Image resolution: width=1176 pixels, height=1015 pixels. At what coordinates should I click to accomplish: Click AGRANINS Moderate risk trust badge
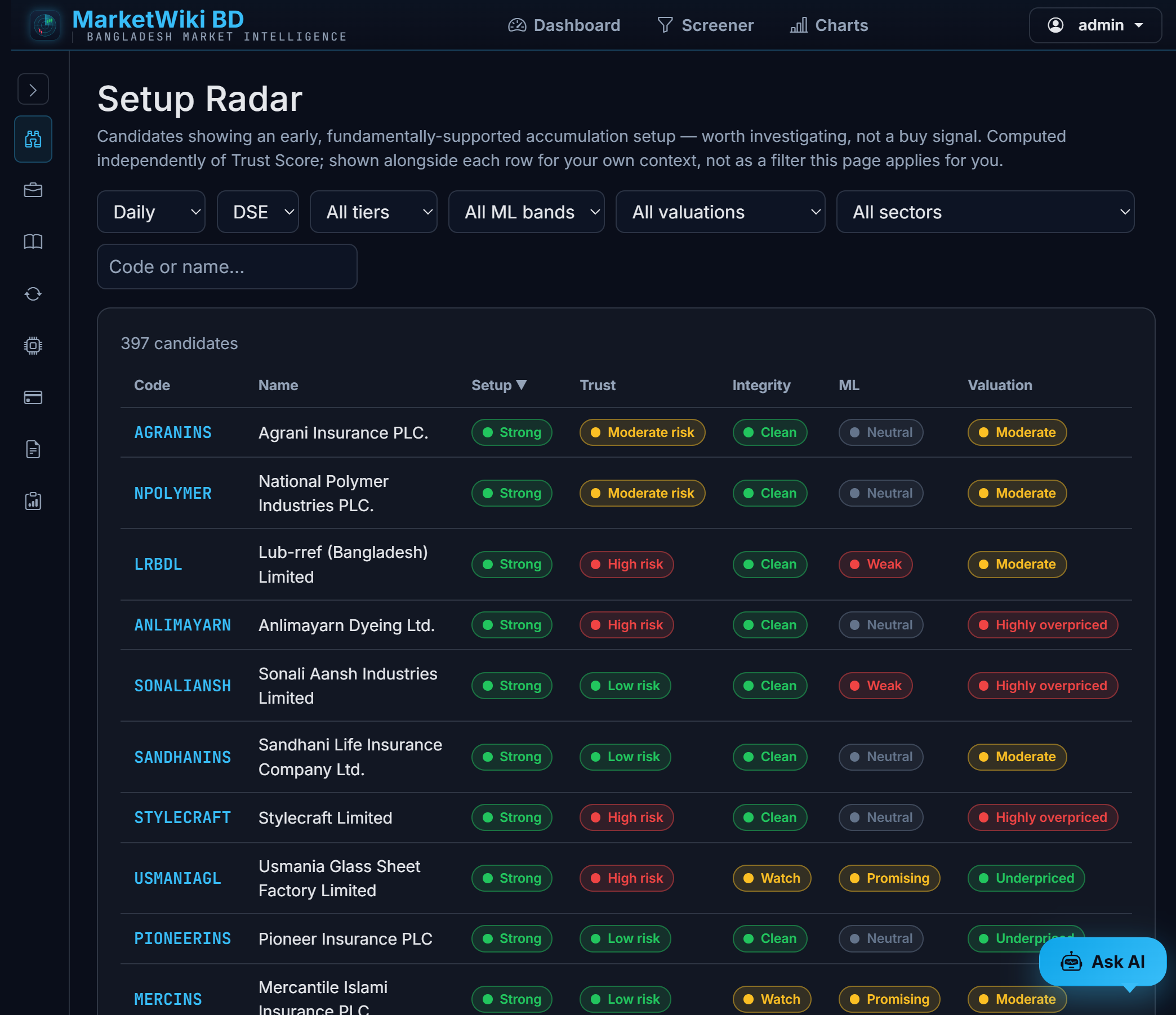pyautogui.click(x=642, y=432)
